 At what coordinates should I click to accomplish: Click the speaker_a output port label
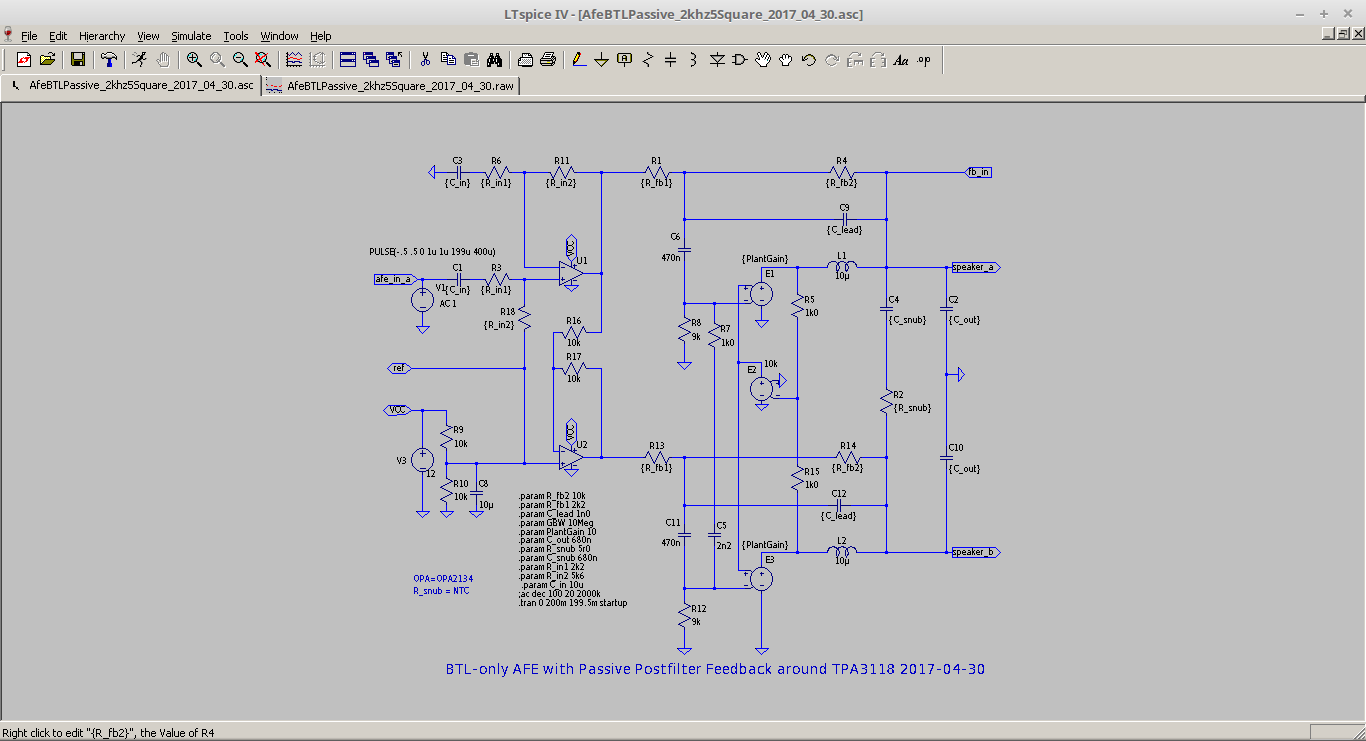pyautogui.click(x=973, y=267)
